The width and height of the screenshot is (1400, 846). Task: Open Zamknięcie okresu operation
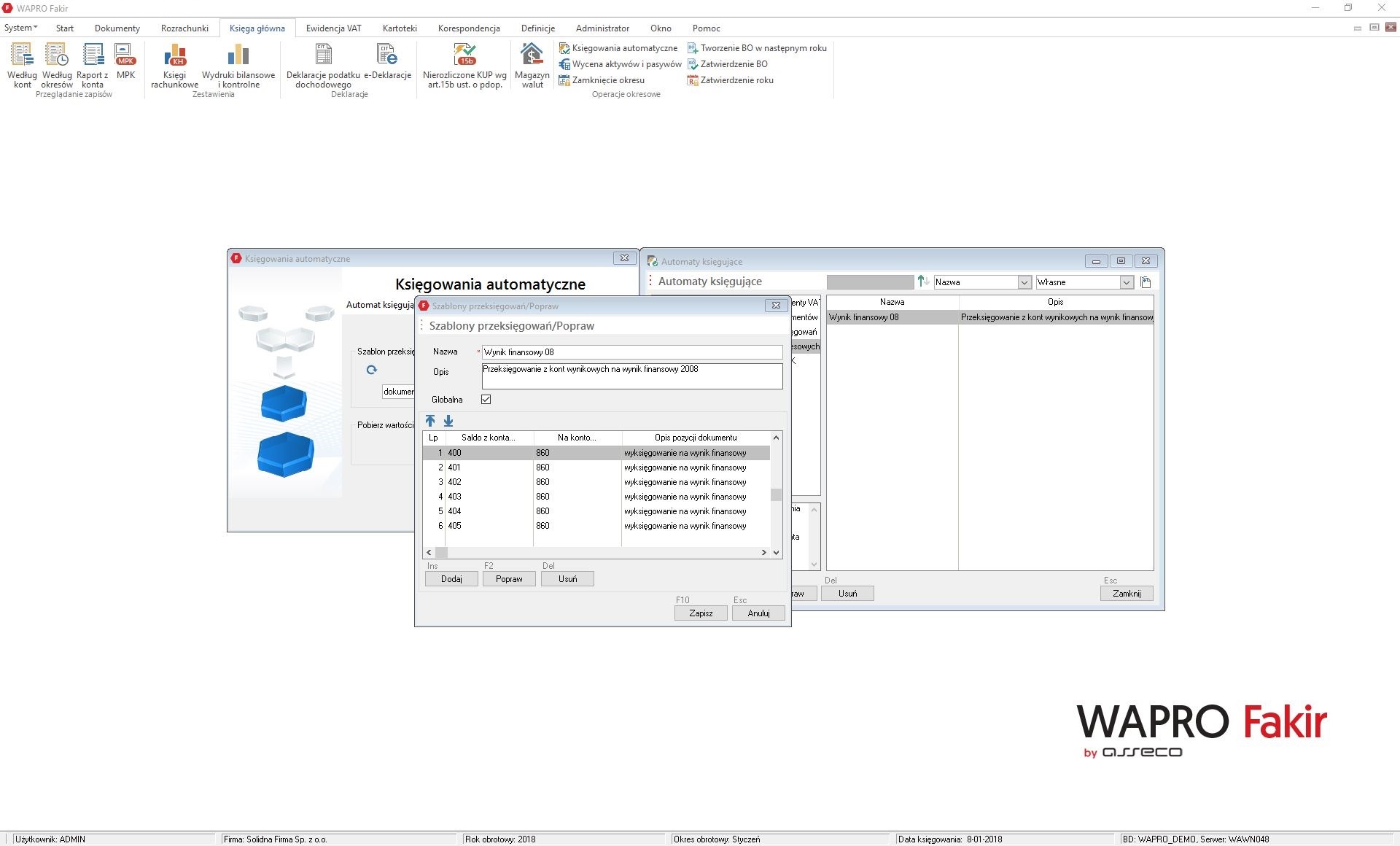(x=602, y=80)
